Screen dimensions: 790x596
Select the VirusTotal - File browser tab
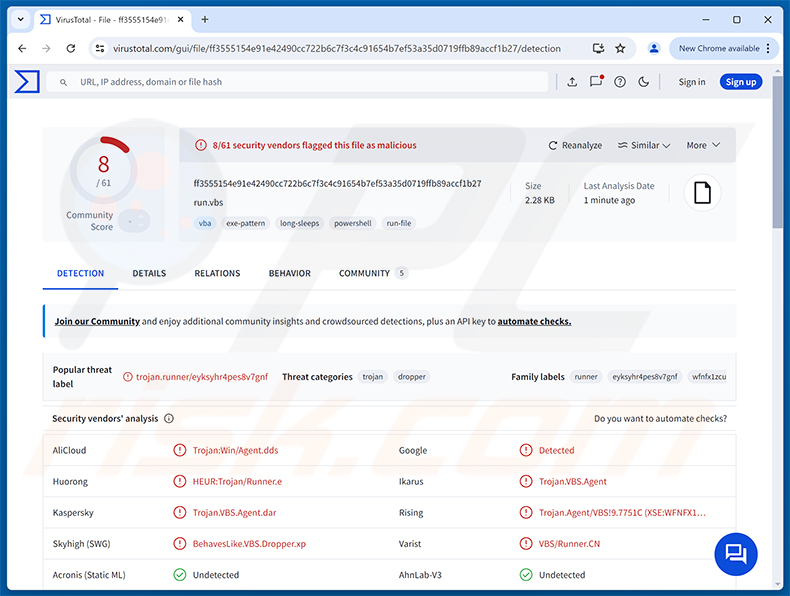pos(114,20)
